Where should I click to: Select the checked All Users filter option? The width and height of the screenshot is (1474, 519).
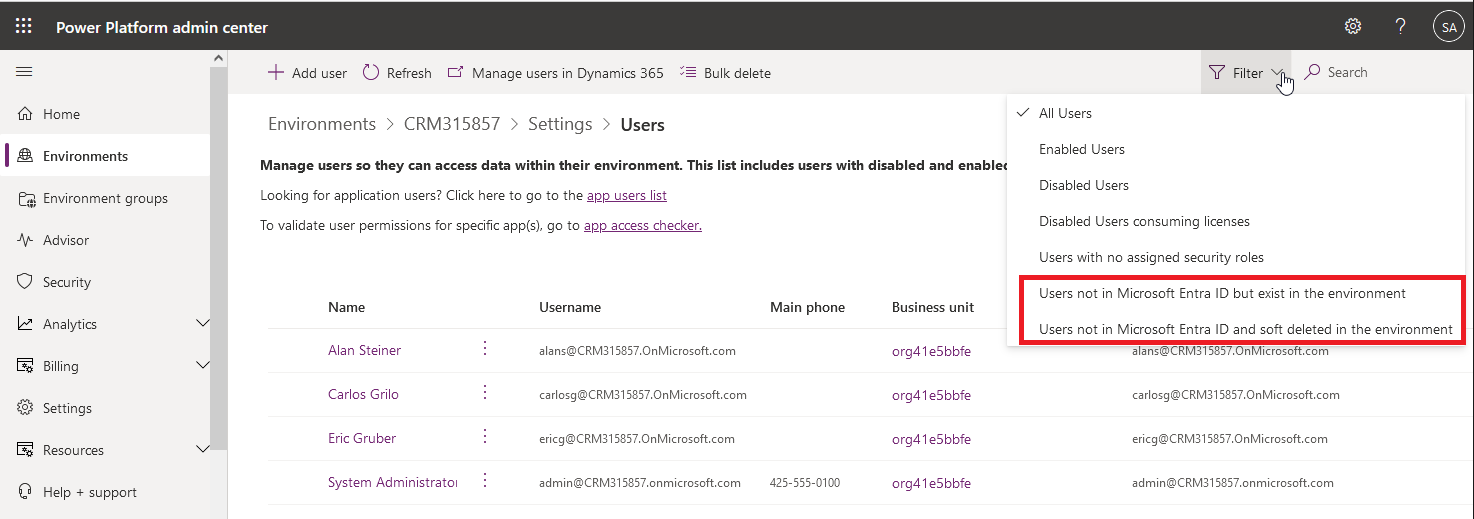pos(1065,113)
